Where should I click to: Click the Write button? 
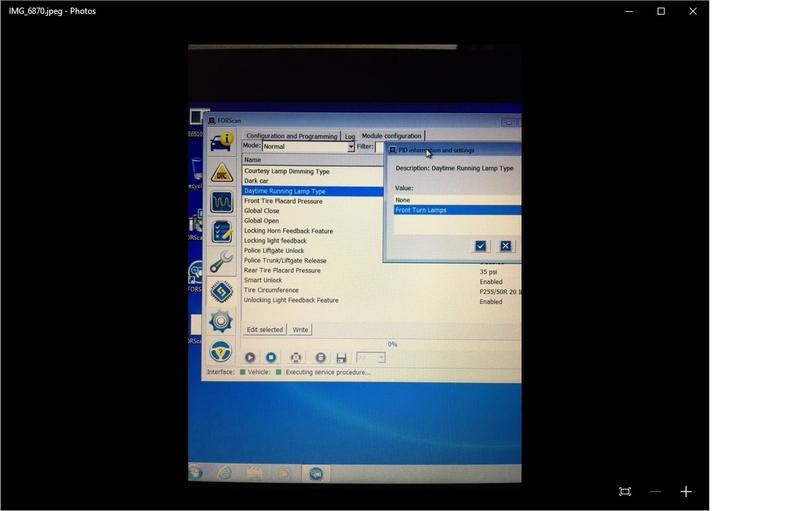click(x=301, y=330)
